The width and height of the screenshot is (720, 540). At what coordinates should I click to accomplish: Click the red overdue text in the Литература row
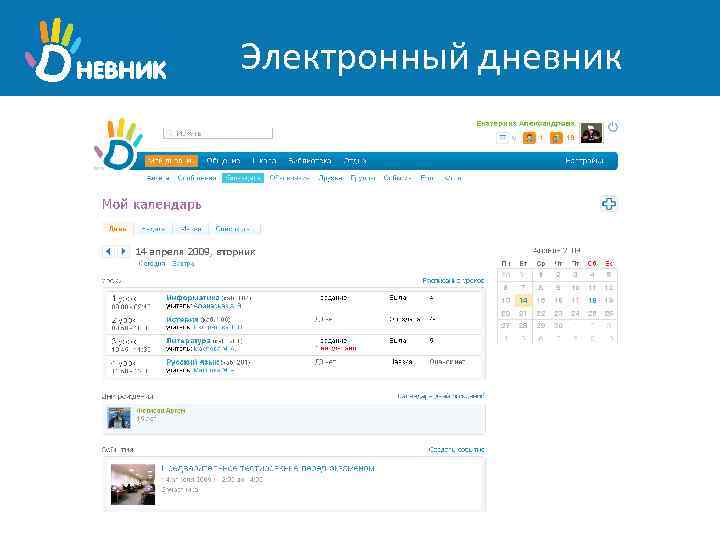pos(338,348)
